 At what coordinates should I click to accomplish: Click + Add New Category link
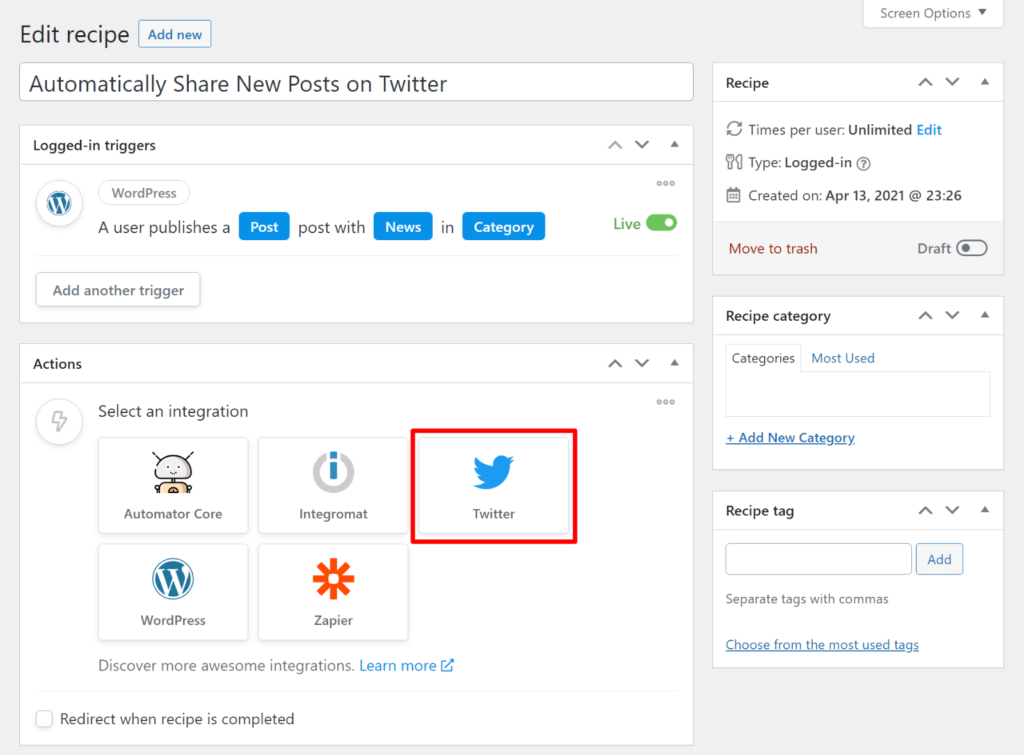point(790,438)
